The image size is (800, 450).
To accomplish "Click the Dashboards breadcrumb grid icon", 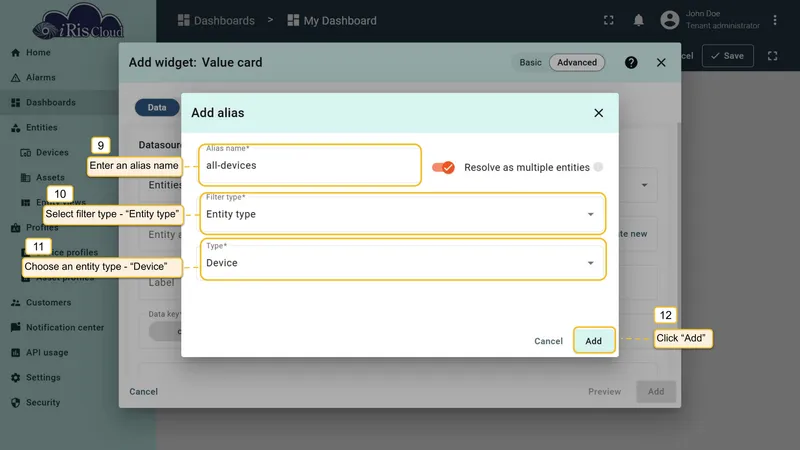I will (x=183, y=20).
